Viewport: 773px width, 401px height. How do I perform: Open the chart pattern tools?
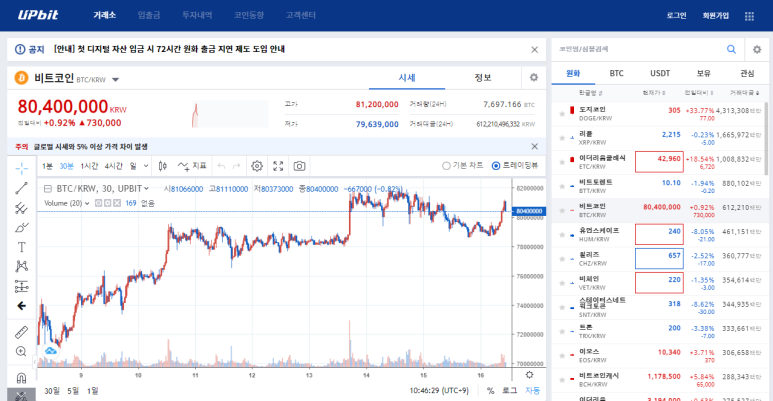pos(21,266)
